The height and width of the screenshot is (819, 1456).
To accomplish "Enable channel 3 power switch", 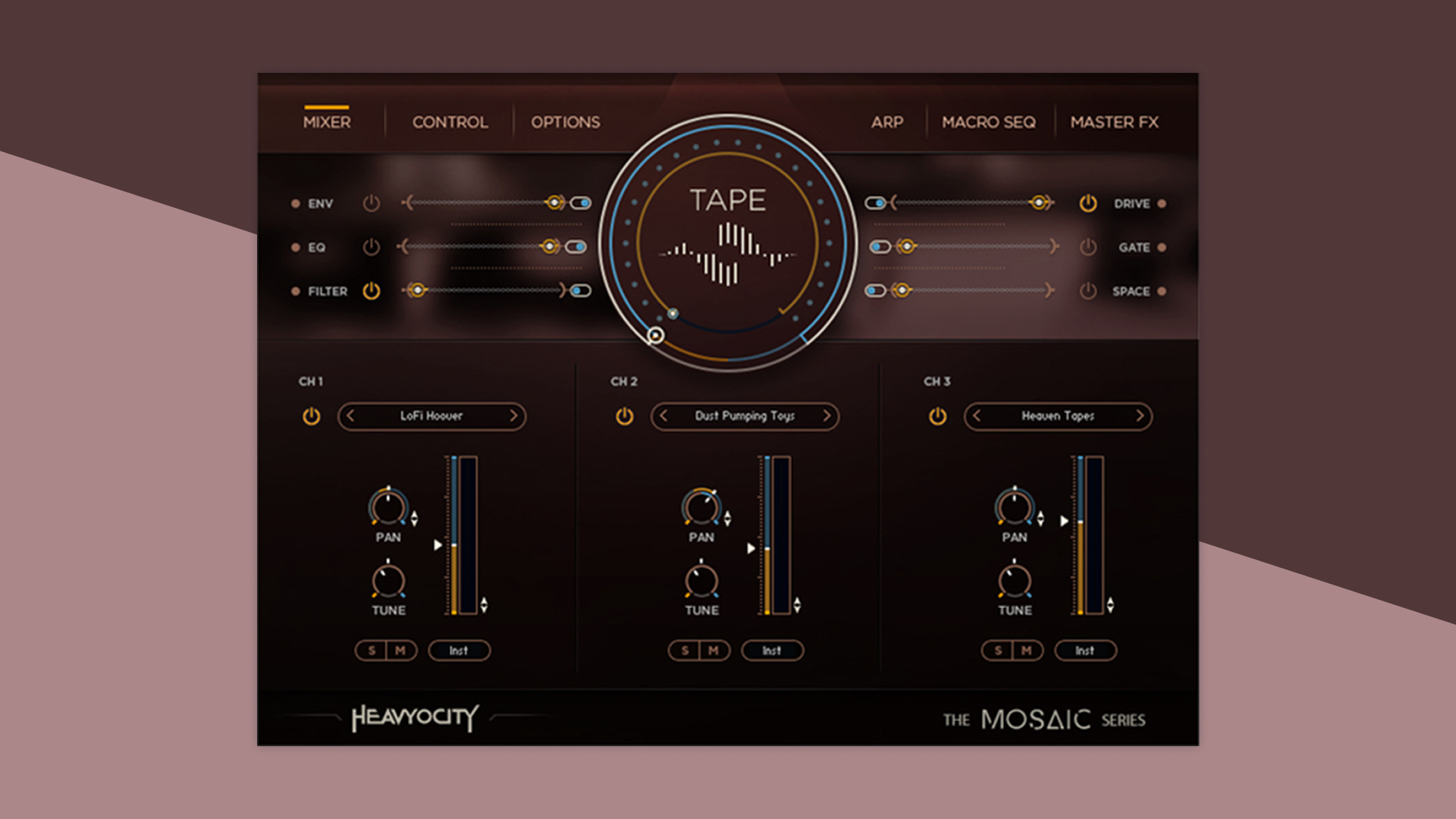I will point(938,416).
